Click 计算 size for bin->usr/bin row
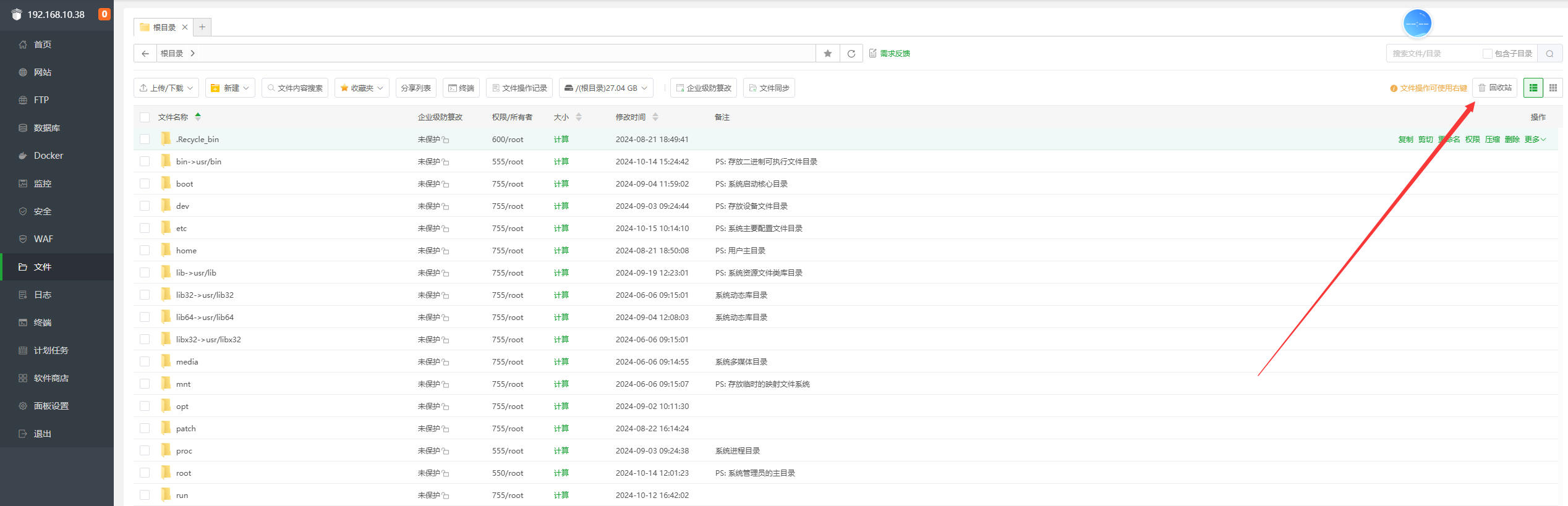The image size is (1568, 506). click(x=561, y=162)
